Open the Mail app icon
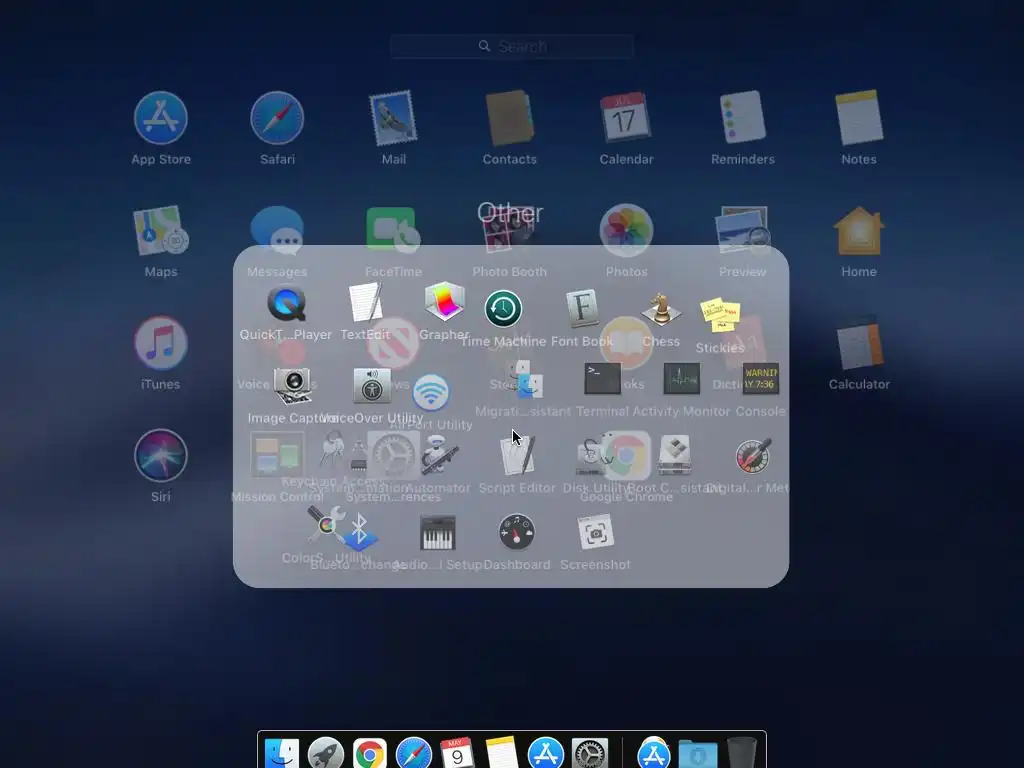 click(x=393, y=118)
